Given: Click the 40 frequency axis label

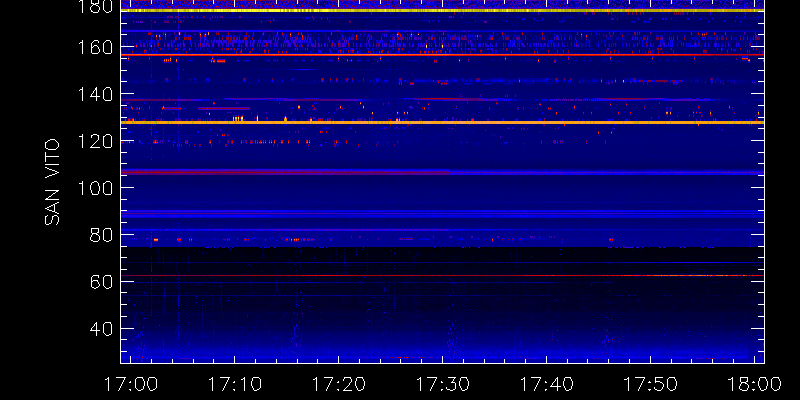Looking at the screenshot, I should pos(101,329).
